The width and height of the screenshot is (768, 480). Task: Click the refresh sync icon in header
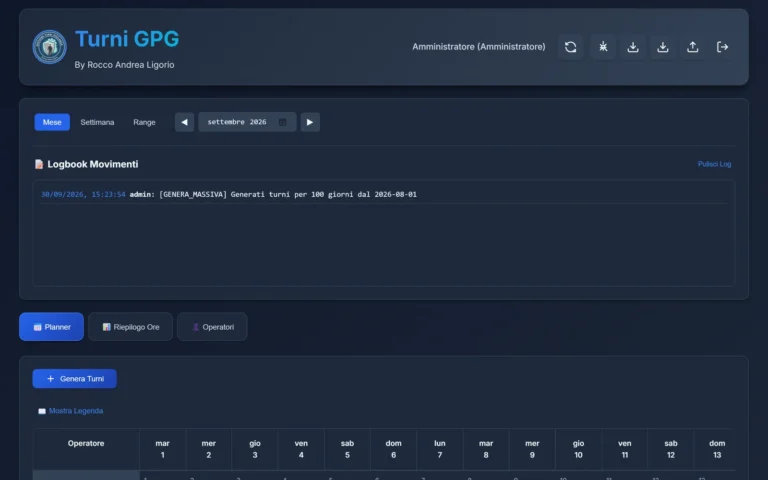pyautogui.click(x=571, y=47)
